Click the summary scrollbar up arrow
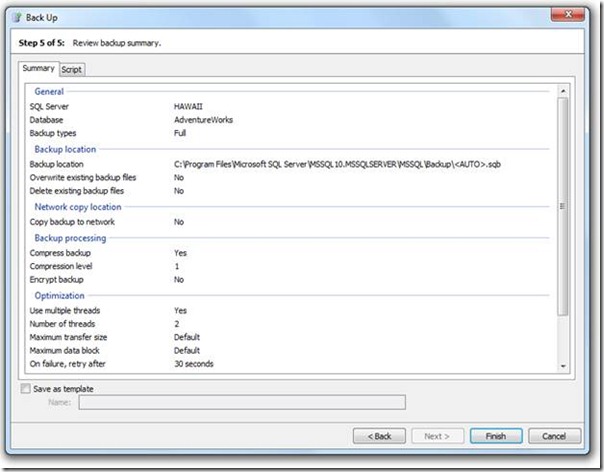The height and width of the screenshot is (472, 604). click(563, 87)
